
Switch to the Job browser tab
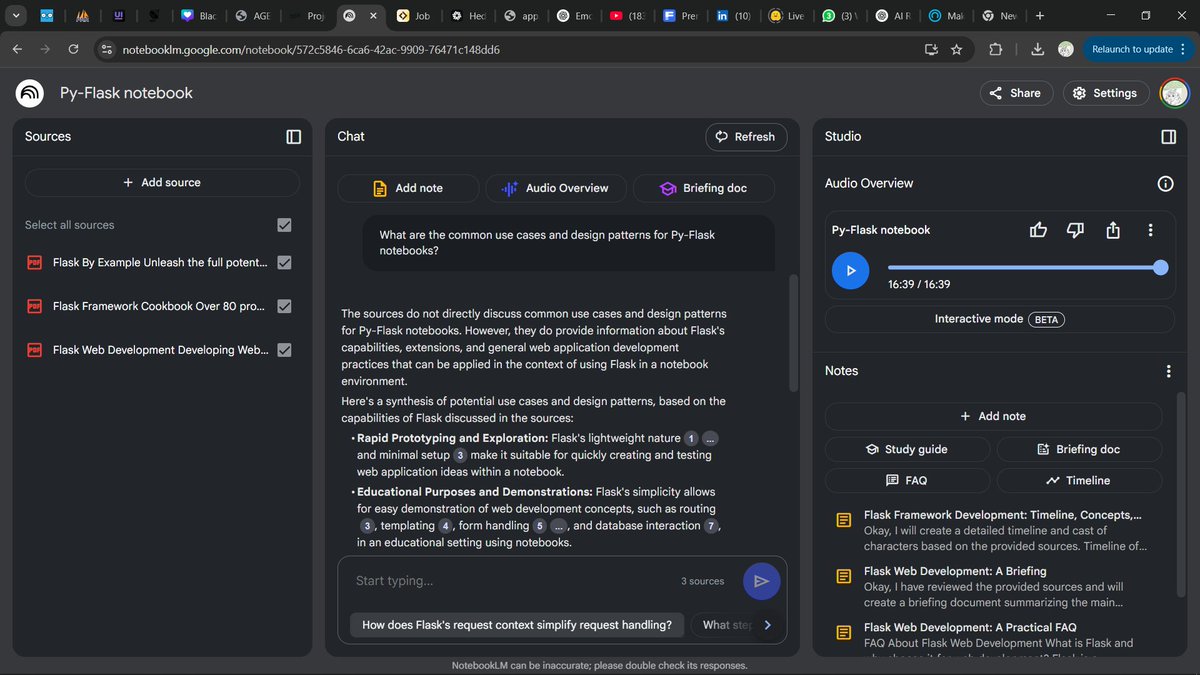click(412, 16)
